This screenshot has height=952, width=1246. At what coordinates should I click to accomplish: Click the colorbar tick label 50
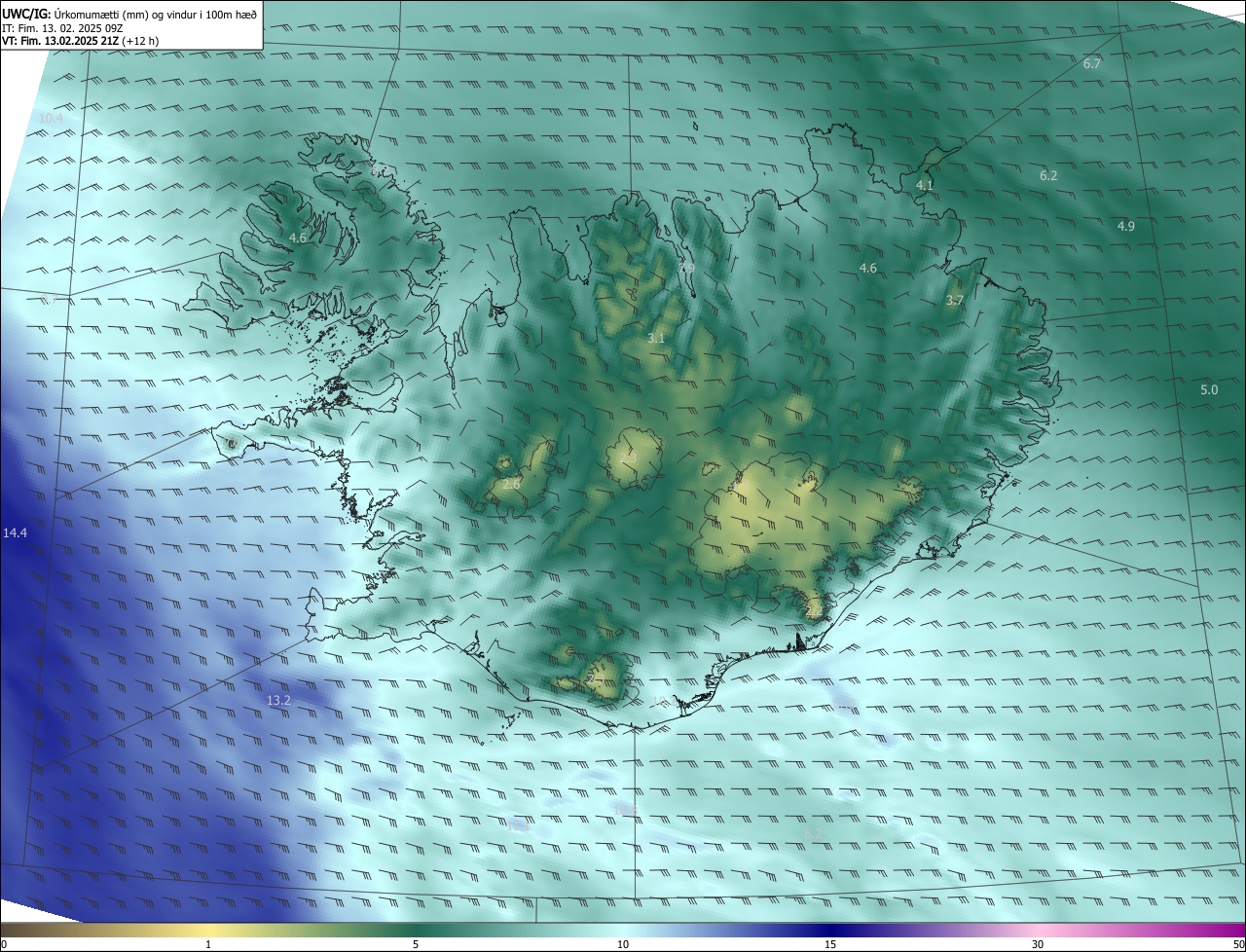coord(1238,945)
